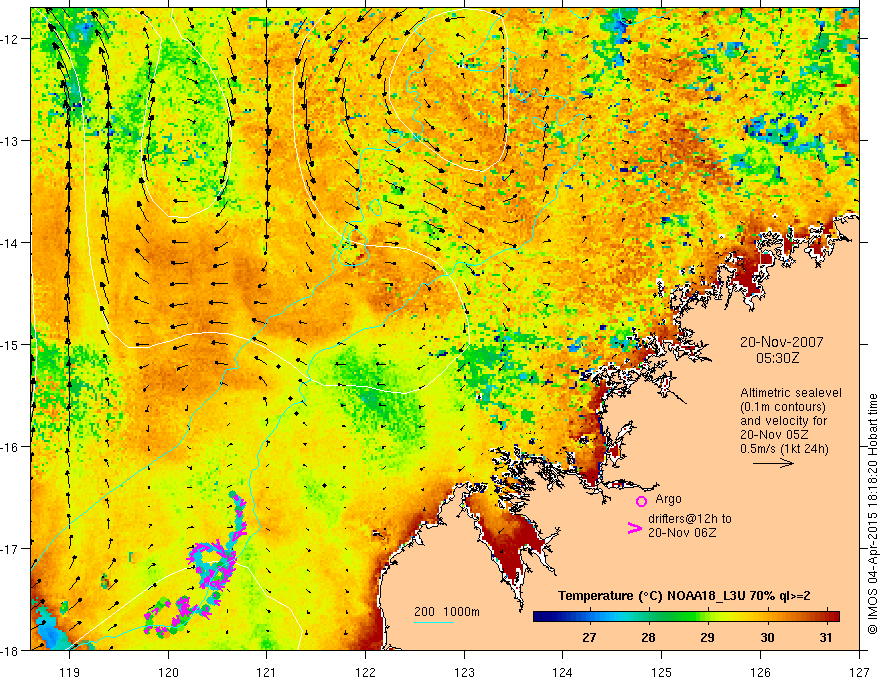880x680 pixels.
Task: Click the longitude axis label 122
Action: pos(365,672)
